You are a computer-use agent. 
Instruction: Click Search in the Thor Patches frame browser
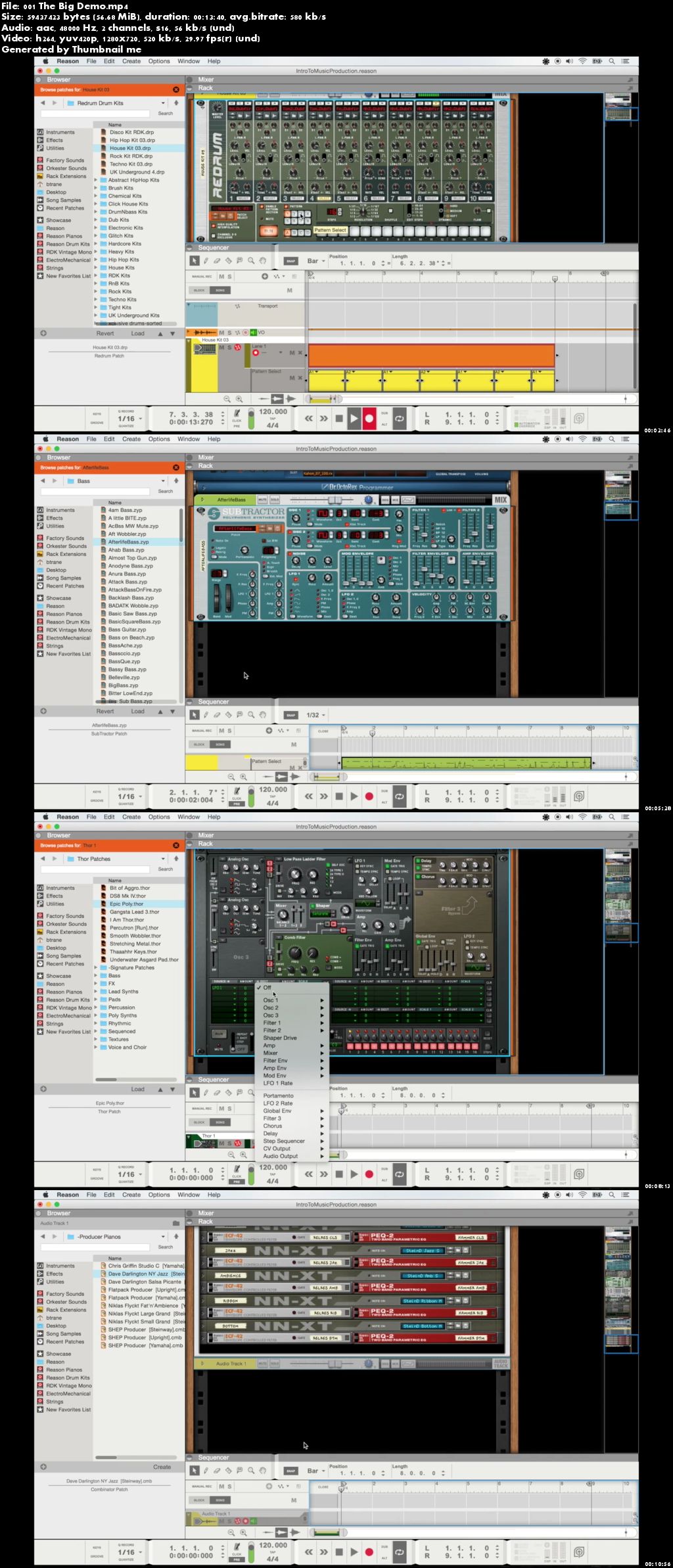166,869
